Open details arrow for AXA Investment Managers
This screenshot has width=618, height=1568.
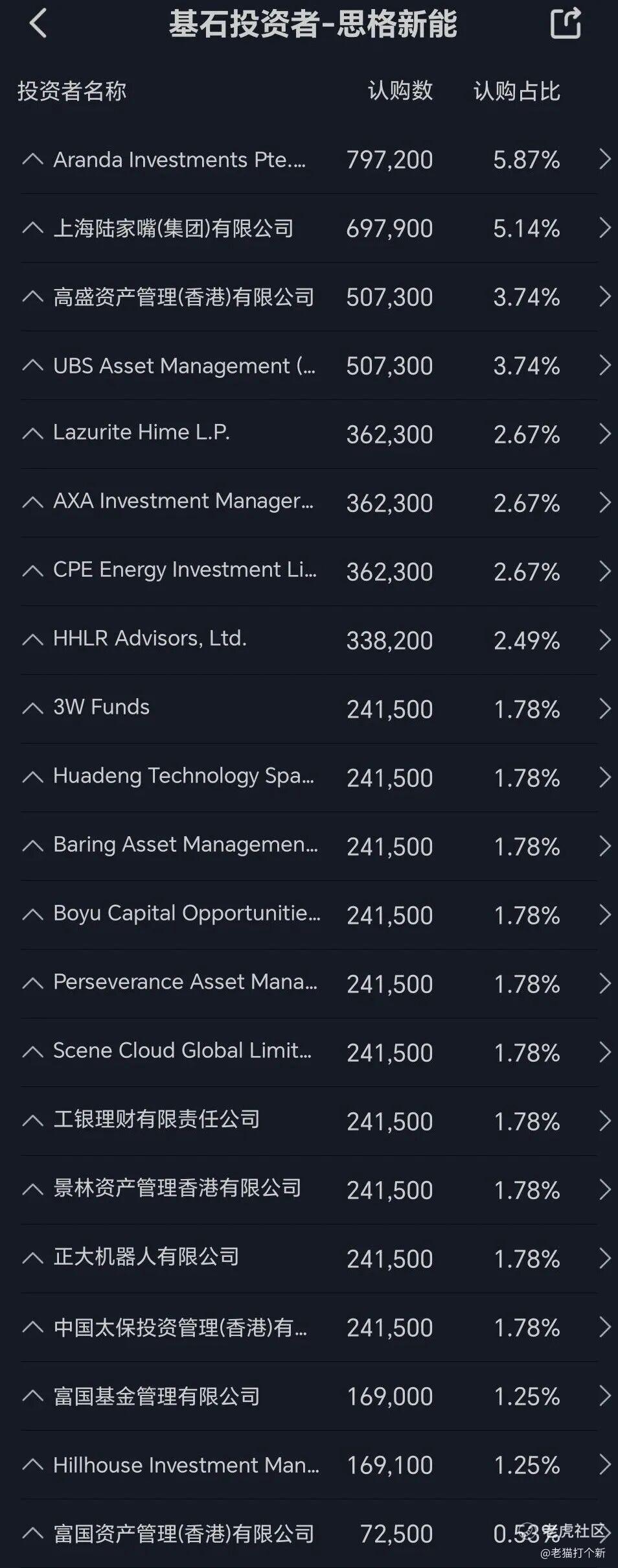click(604, 503)
